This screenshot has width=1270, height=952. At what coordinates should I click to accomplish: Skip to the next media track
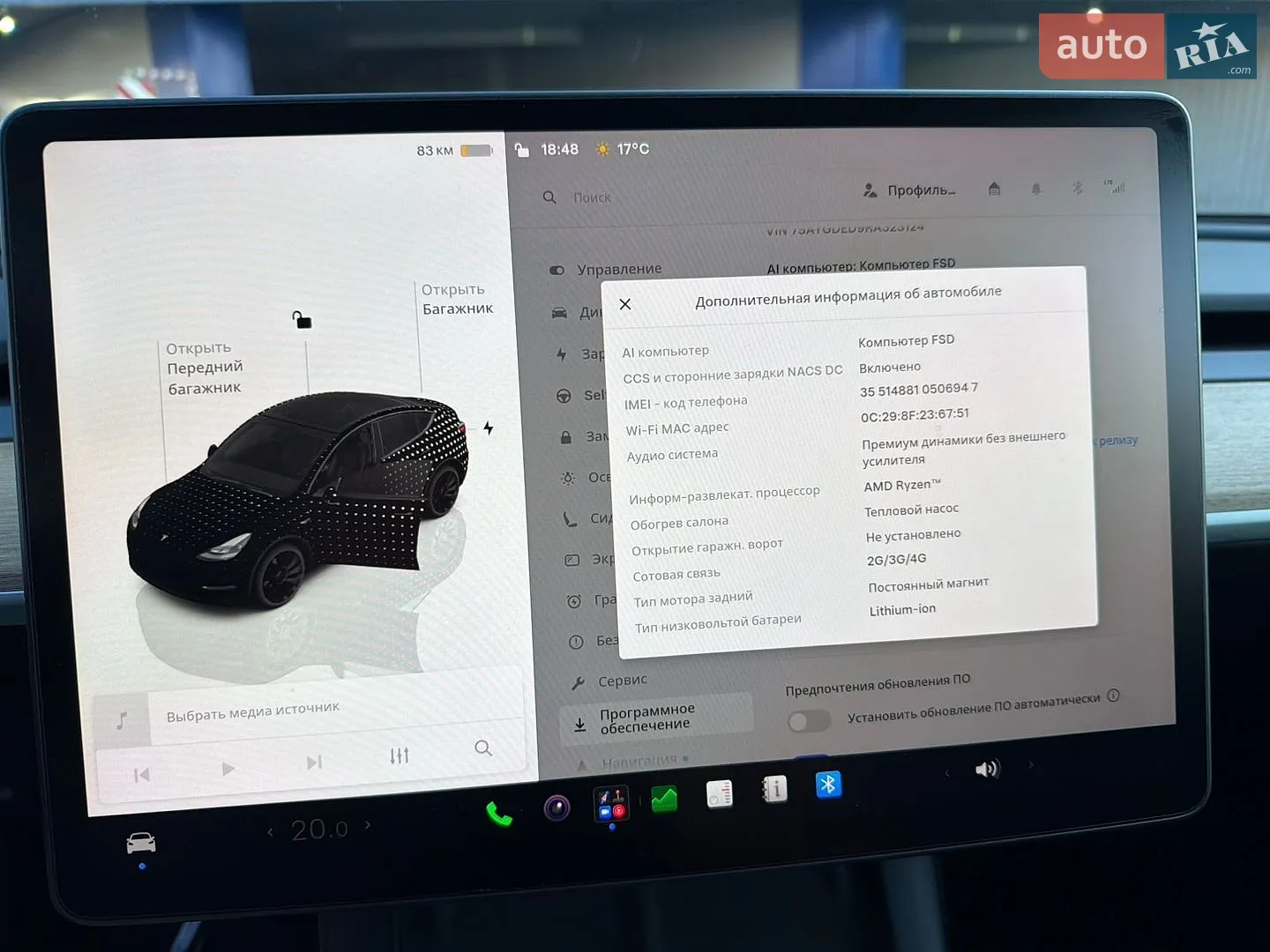click(x=314, y=762)
